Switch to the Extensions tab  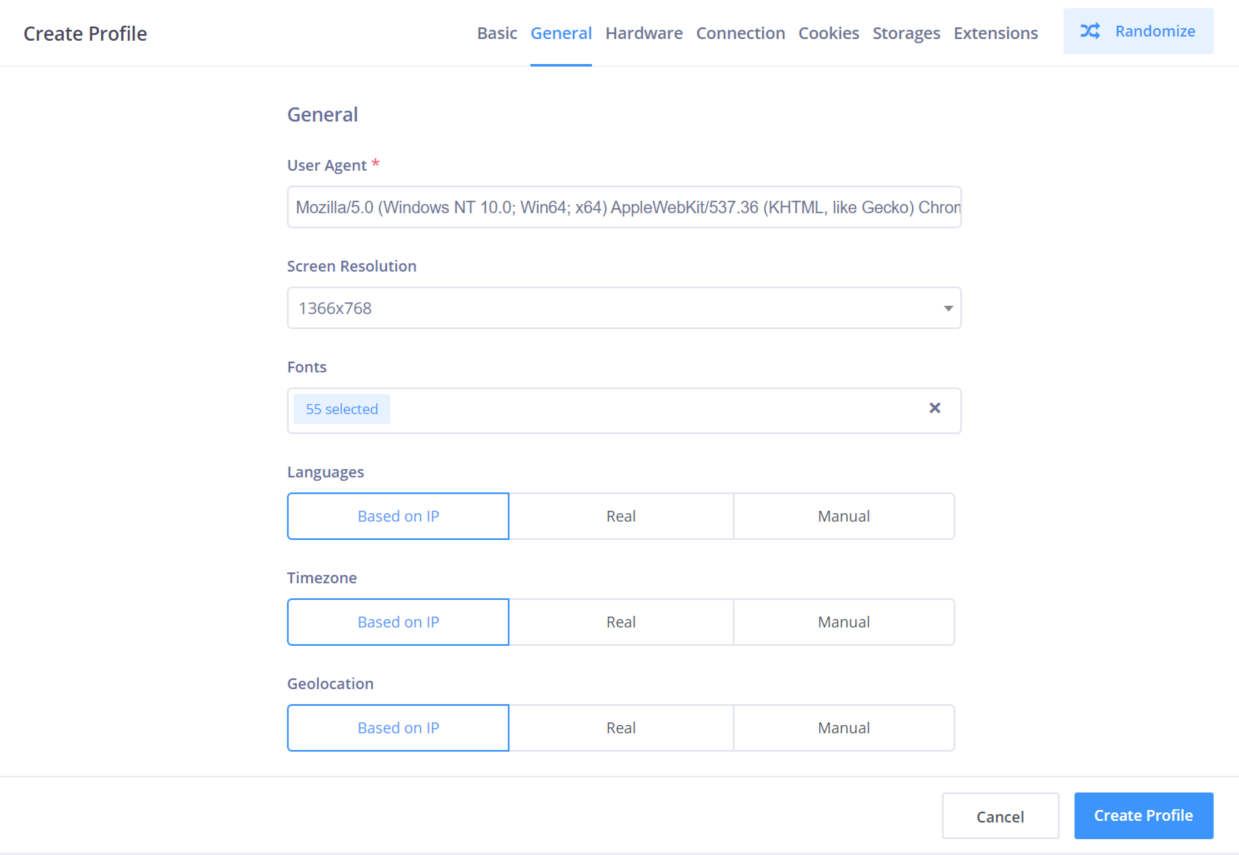pyautogui.click(x=995, y=33)
